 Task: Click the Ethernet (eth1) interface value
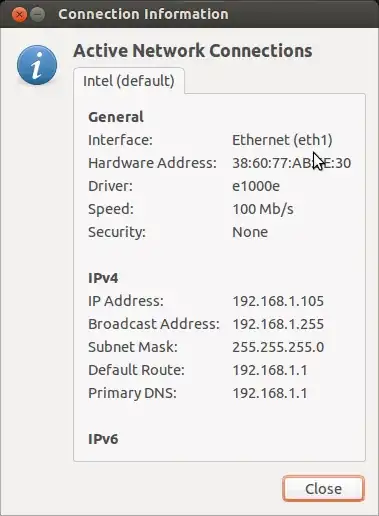282,140
